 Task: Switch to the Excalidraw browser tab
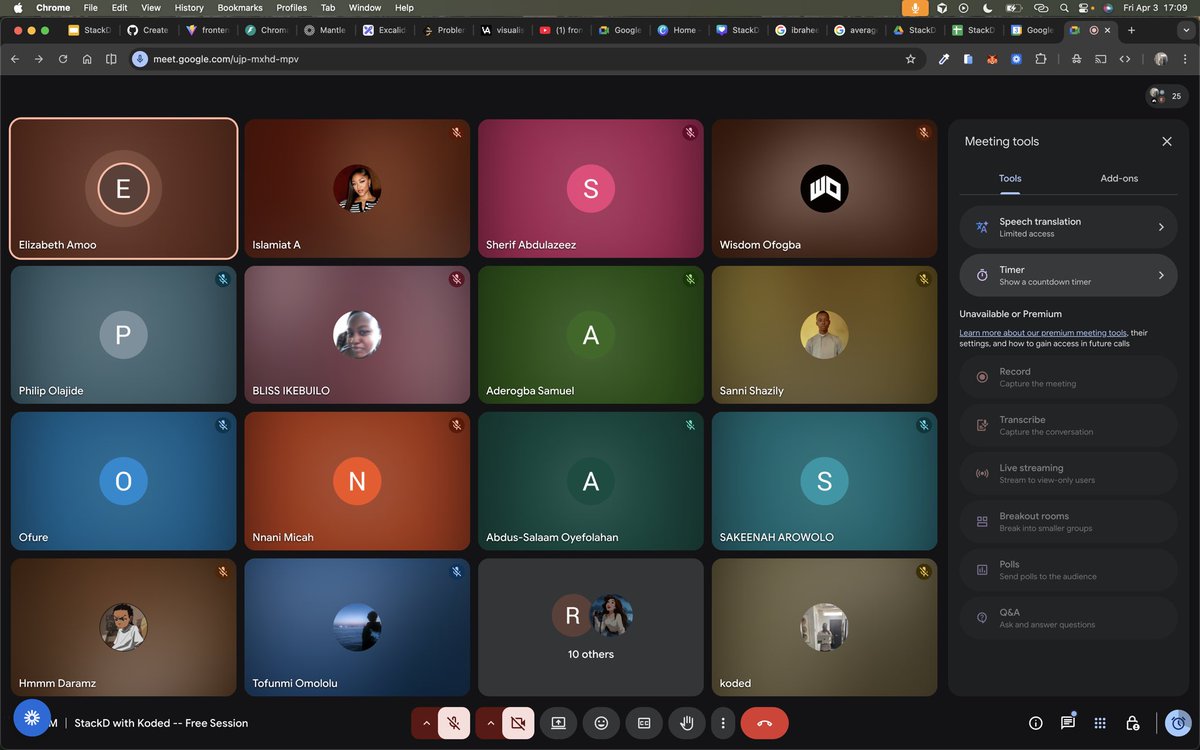(385, 30)
